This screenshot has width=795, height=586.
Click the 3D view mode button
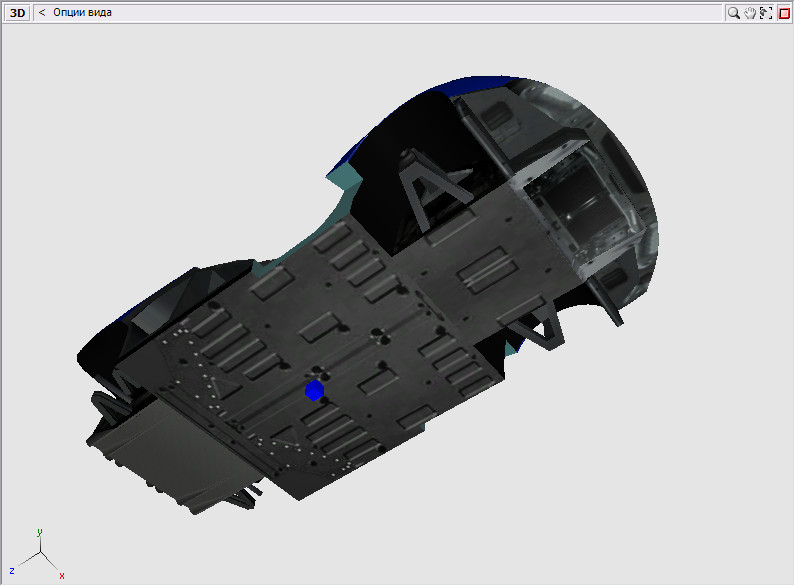point(17,13)
